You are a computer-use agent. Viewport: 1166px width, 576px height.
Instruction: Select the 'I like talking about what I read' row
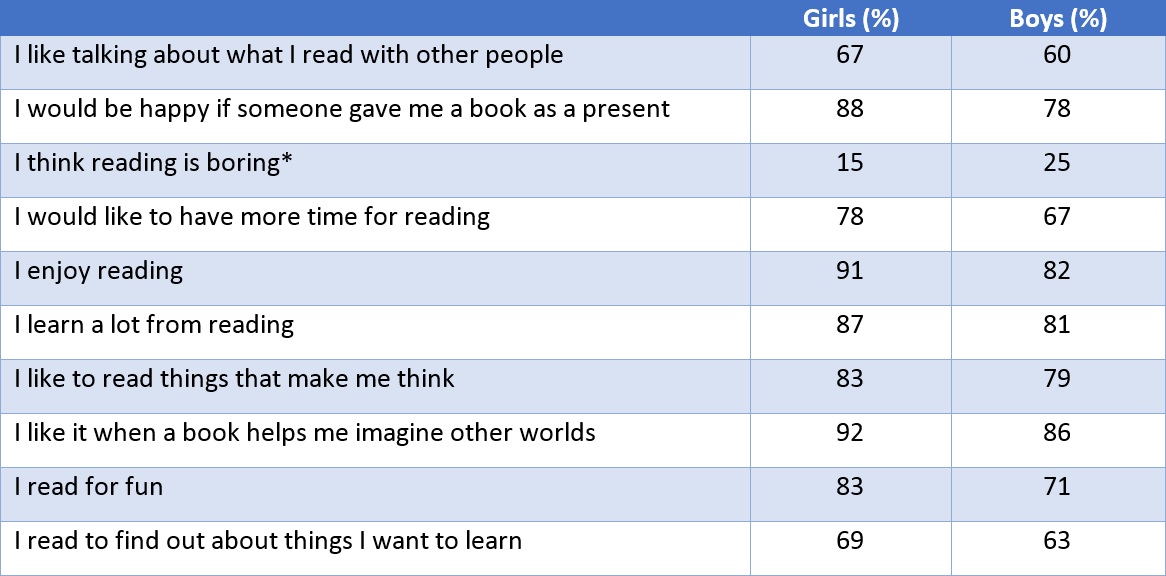click(583, 62)
